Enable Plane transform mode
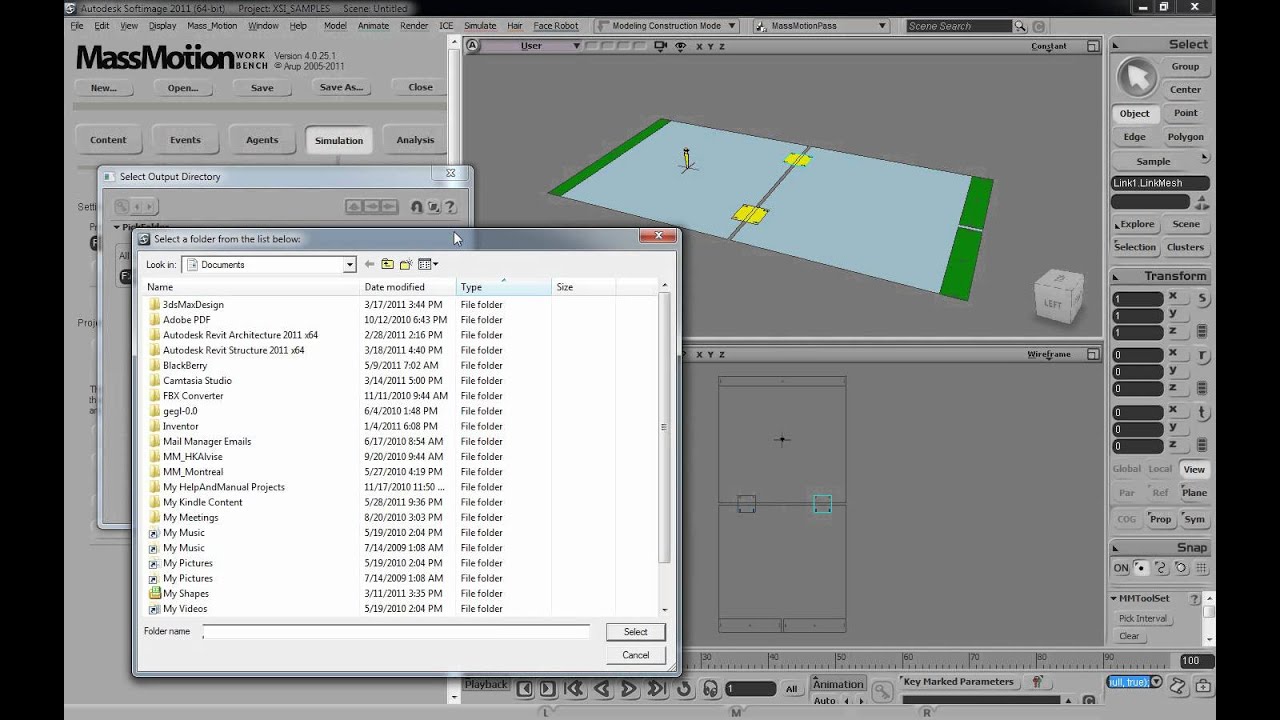The image size is (1280, 720). pos(1194,492)
